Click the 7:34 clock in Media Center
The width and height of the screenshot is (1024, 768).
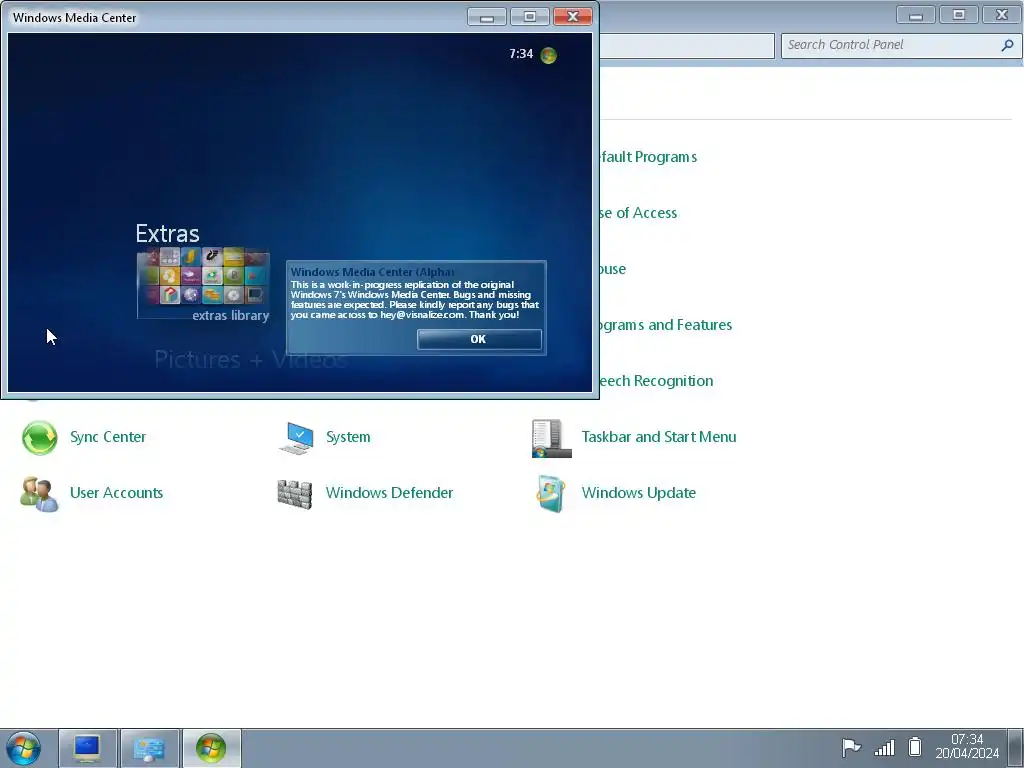[520, 54]
